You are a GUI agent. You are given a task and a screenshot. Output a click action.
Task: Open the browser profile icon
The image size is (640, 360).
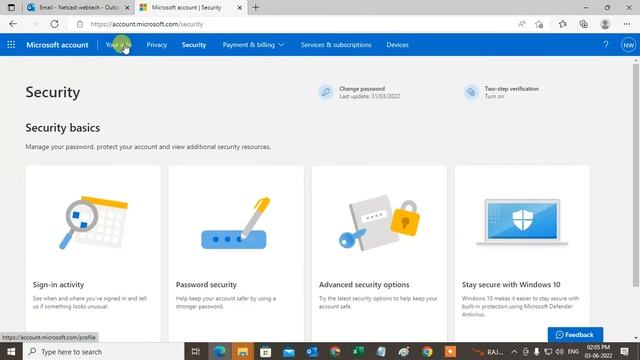point(605,24)
